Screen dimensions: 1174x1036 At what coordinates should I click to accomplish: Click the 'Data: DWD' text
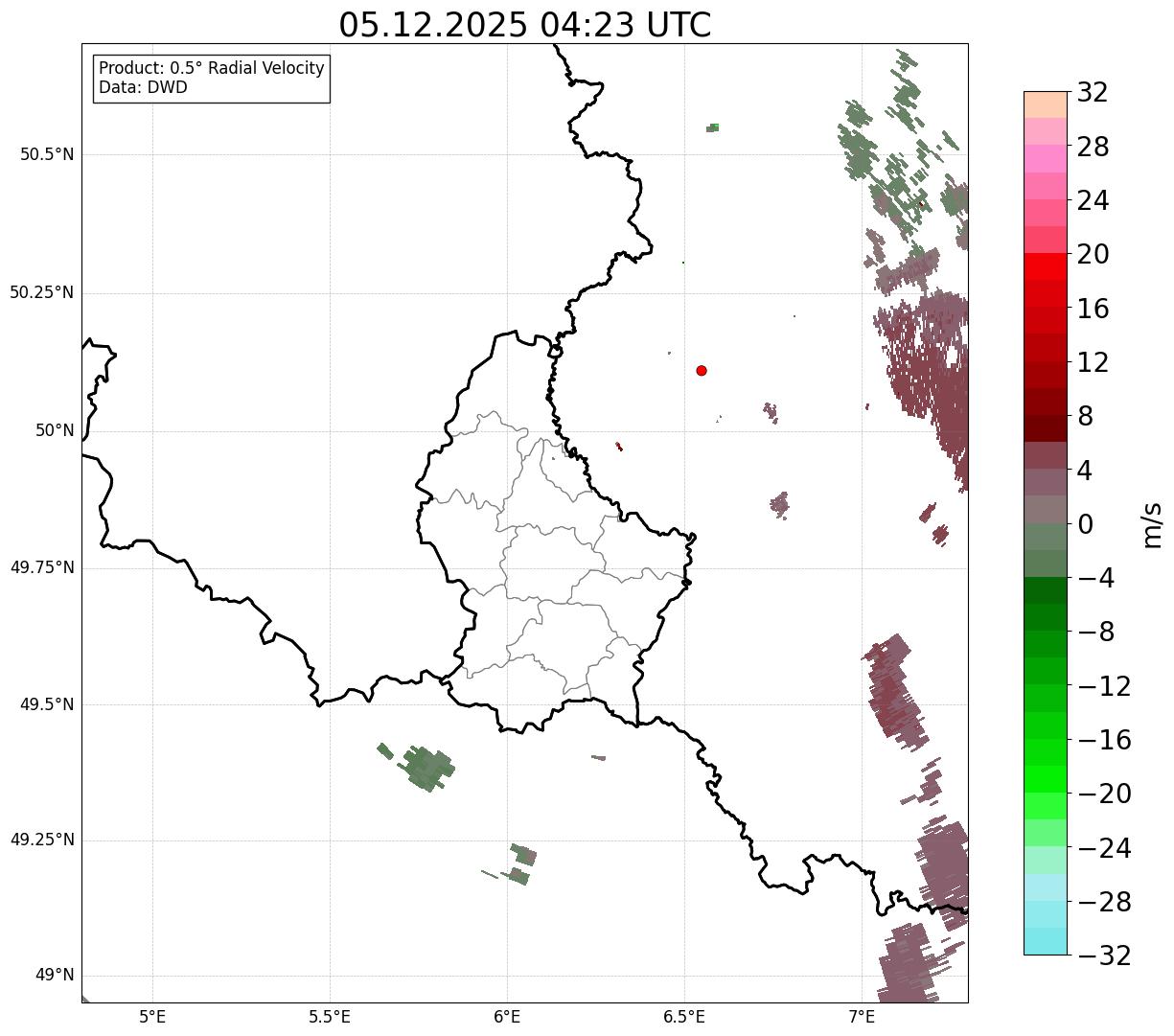(x=144, y=88)
